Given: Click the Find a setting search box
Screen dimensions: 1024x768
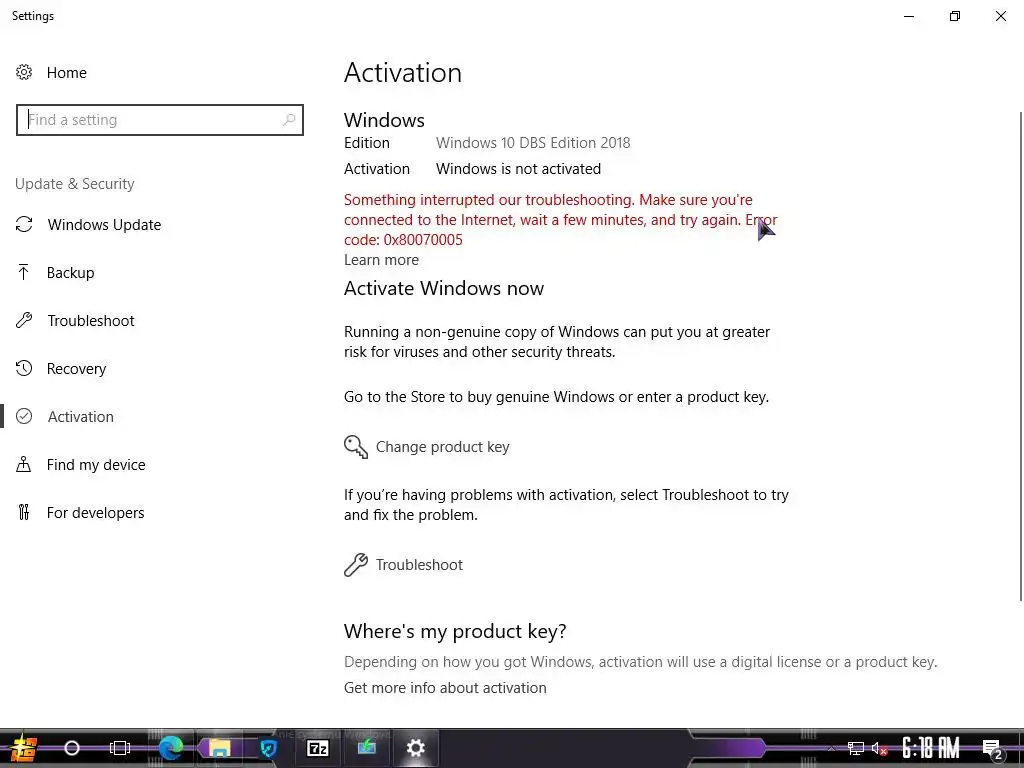Looking at the screenshot, I should pos(160,120).
